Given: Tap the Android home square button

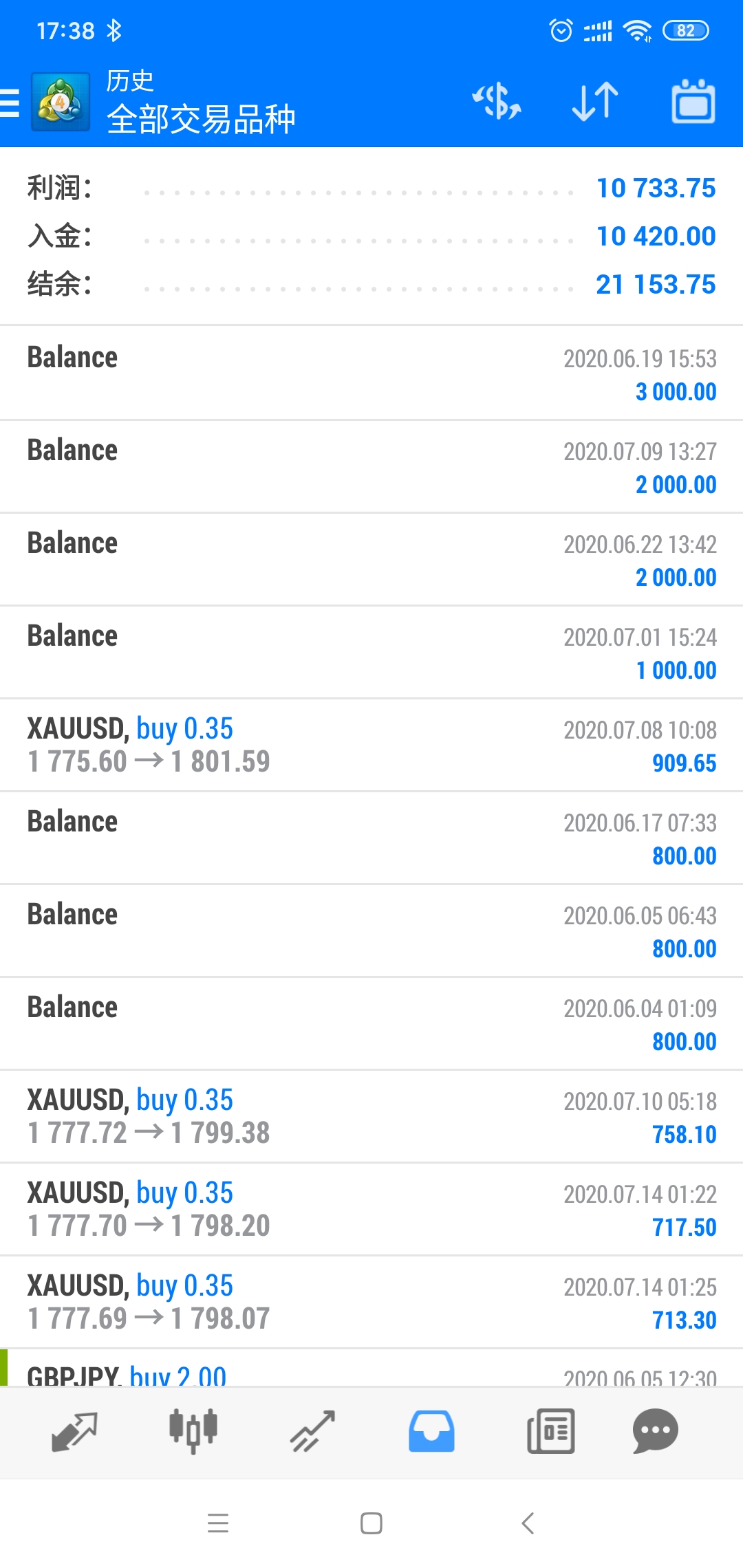Looking at the screenshot, I should (371, 1523).
